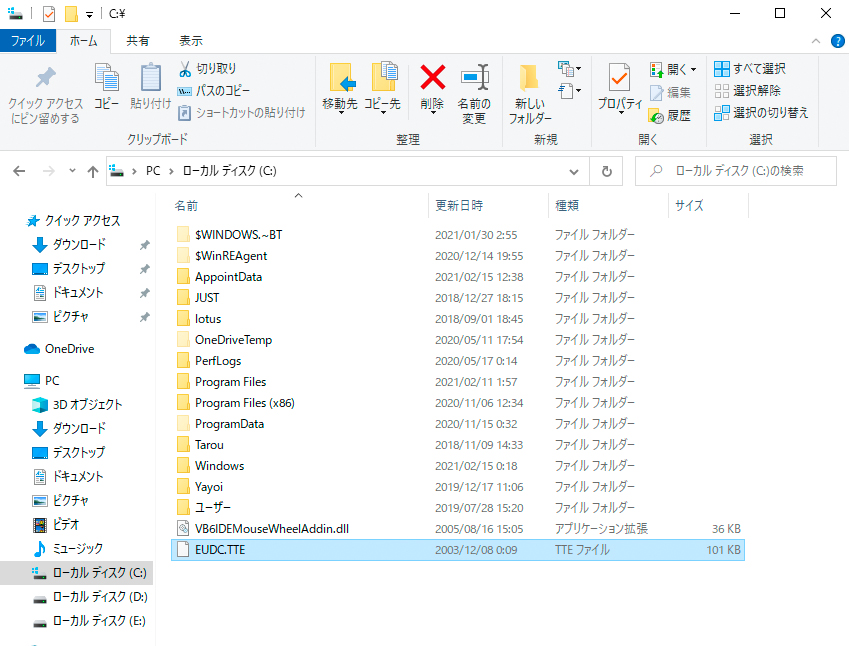The height and width of the screenshot is (646, 850).
Task: Select the Program Files (x86) folder
Action: (x=244, y=403)
